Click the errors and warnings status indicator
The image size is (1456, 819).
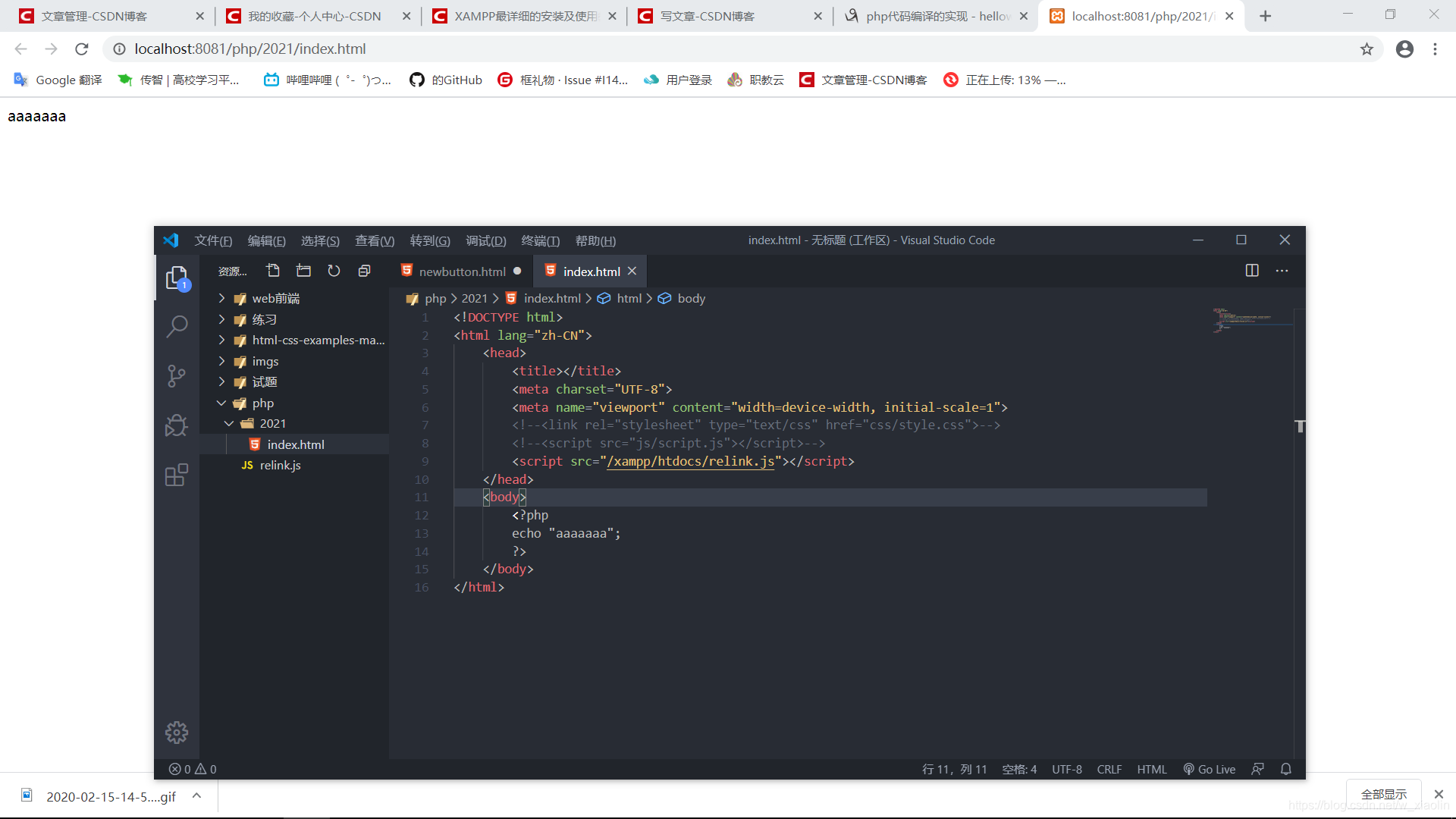[193, 769]
